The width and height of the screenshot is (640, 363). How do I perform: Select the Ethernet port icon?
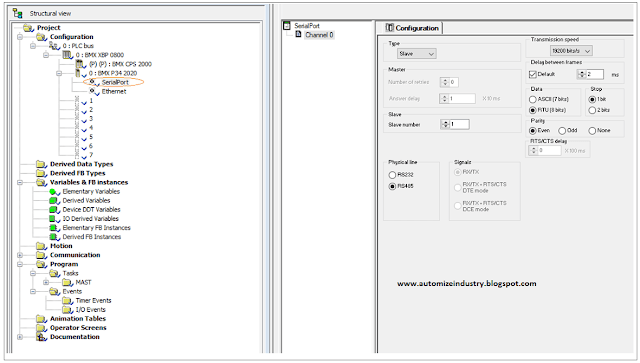coord(94,91)
